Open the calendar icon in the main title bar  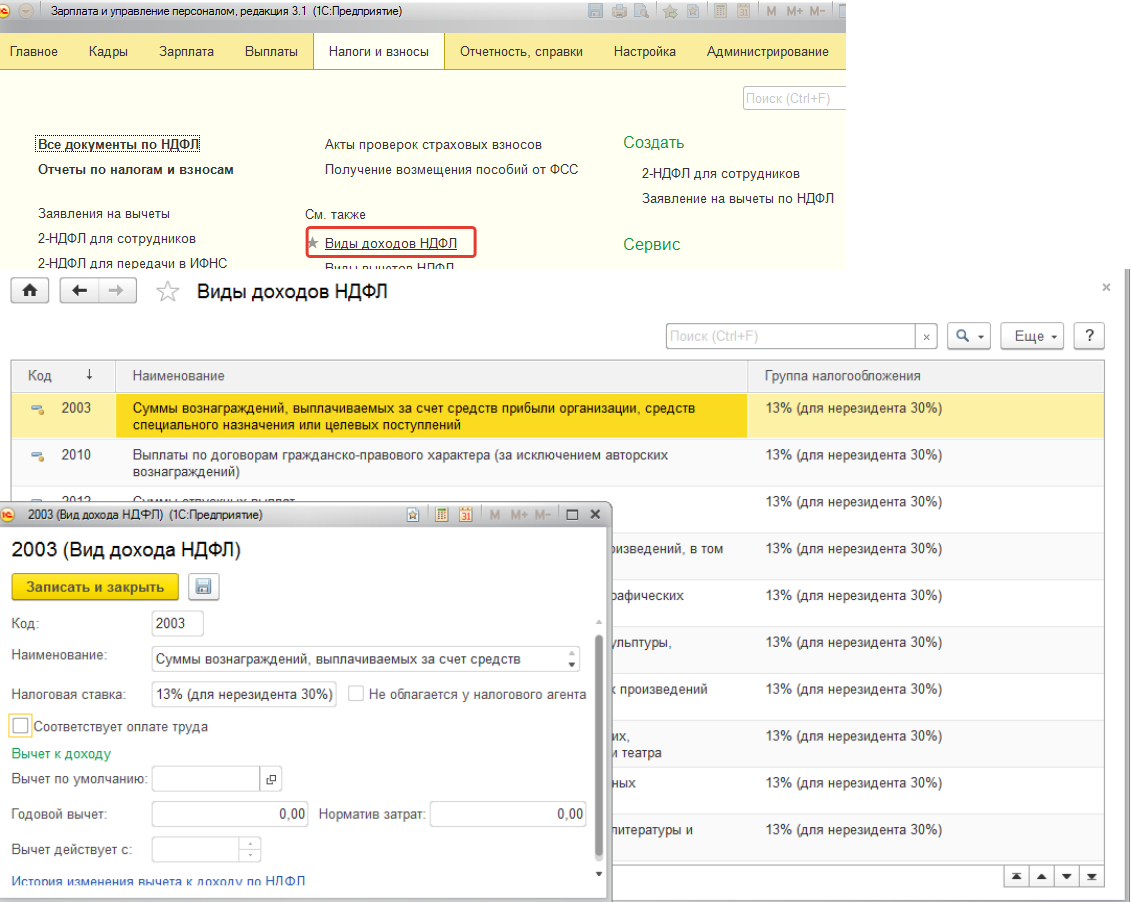[743, 11]
